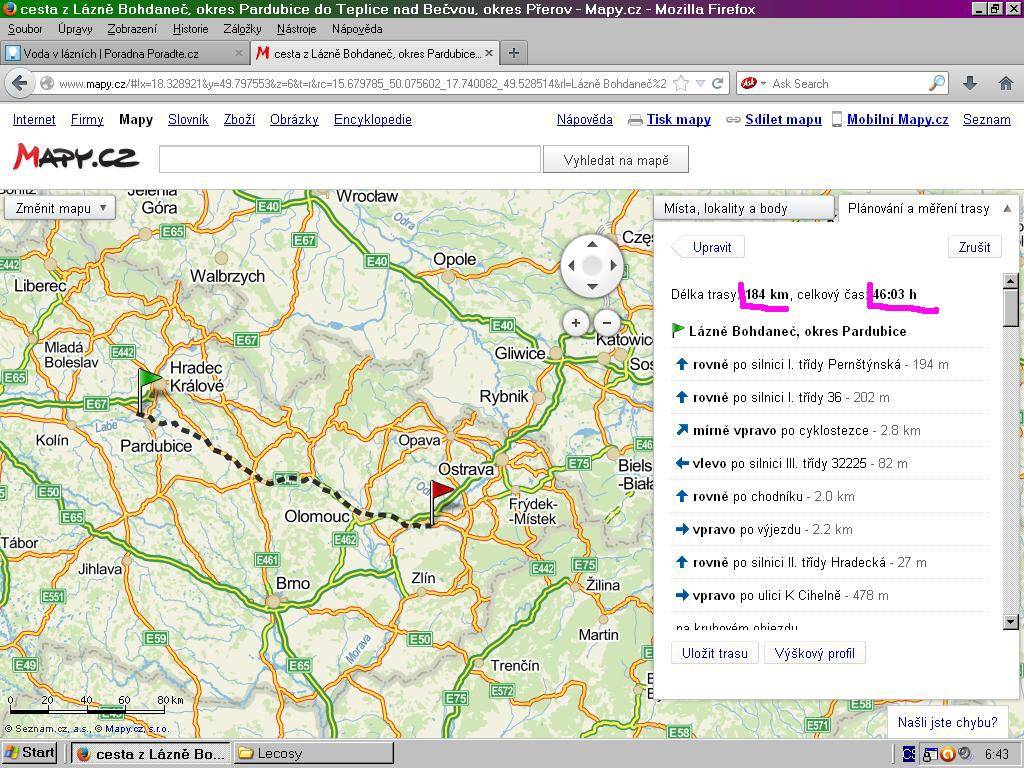Open the Výškový profil button
The height and width of the screenshot is (768, 1024).
(x=814, y=653)
